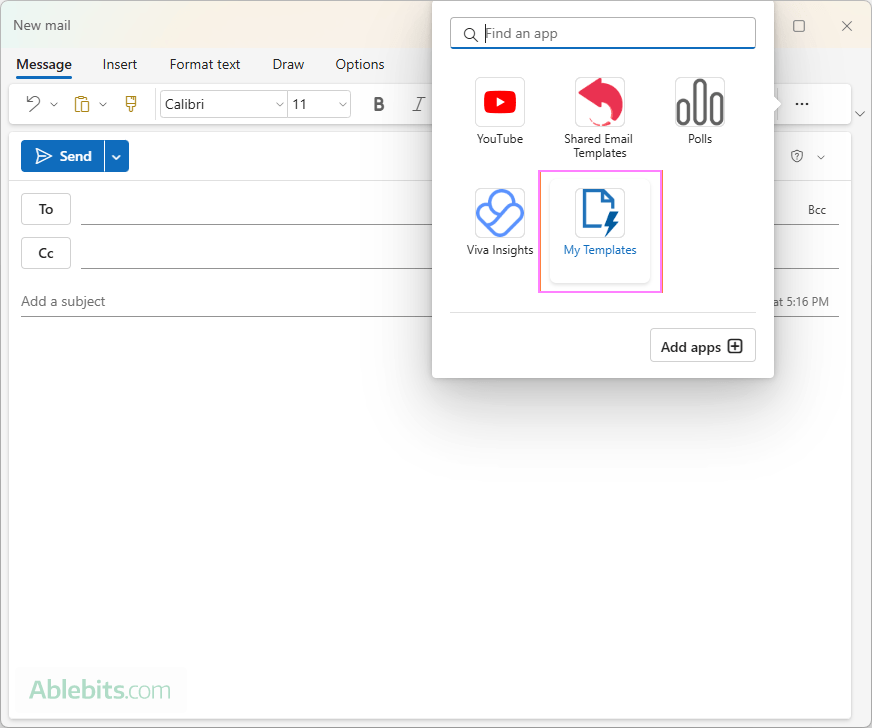Open the Options tab

(x=360, y=65)
